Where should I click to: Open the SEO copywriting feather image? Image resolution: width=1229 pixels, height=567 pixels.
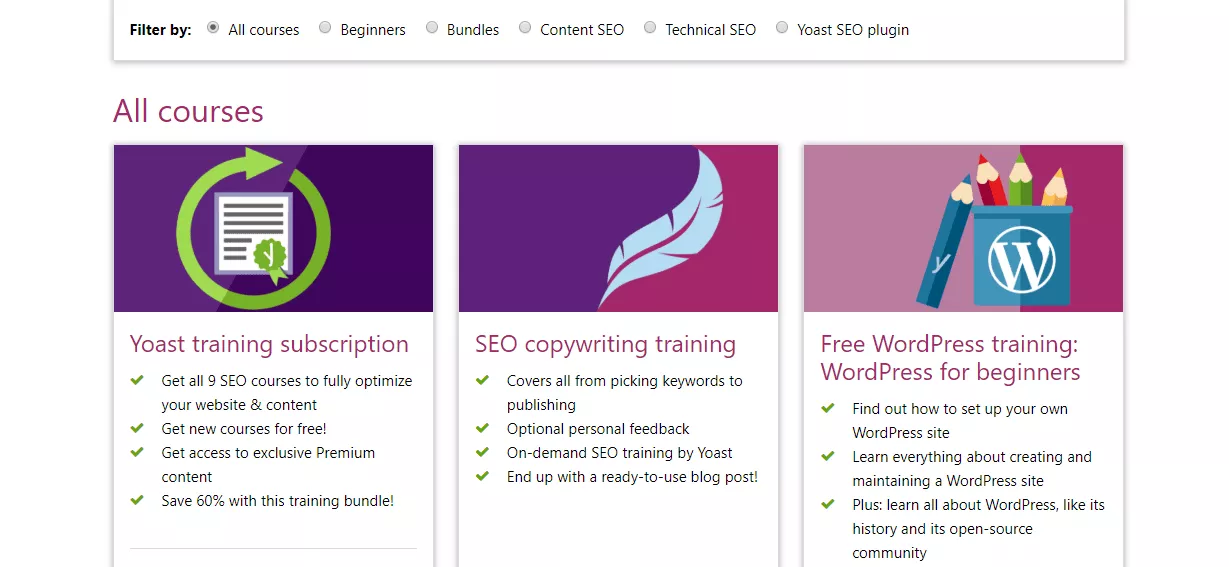(x=618, y=228)
